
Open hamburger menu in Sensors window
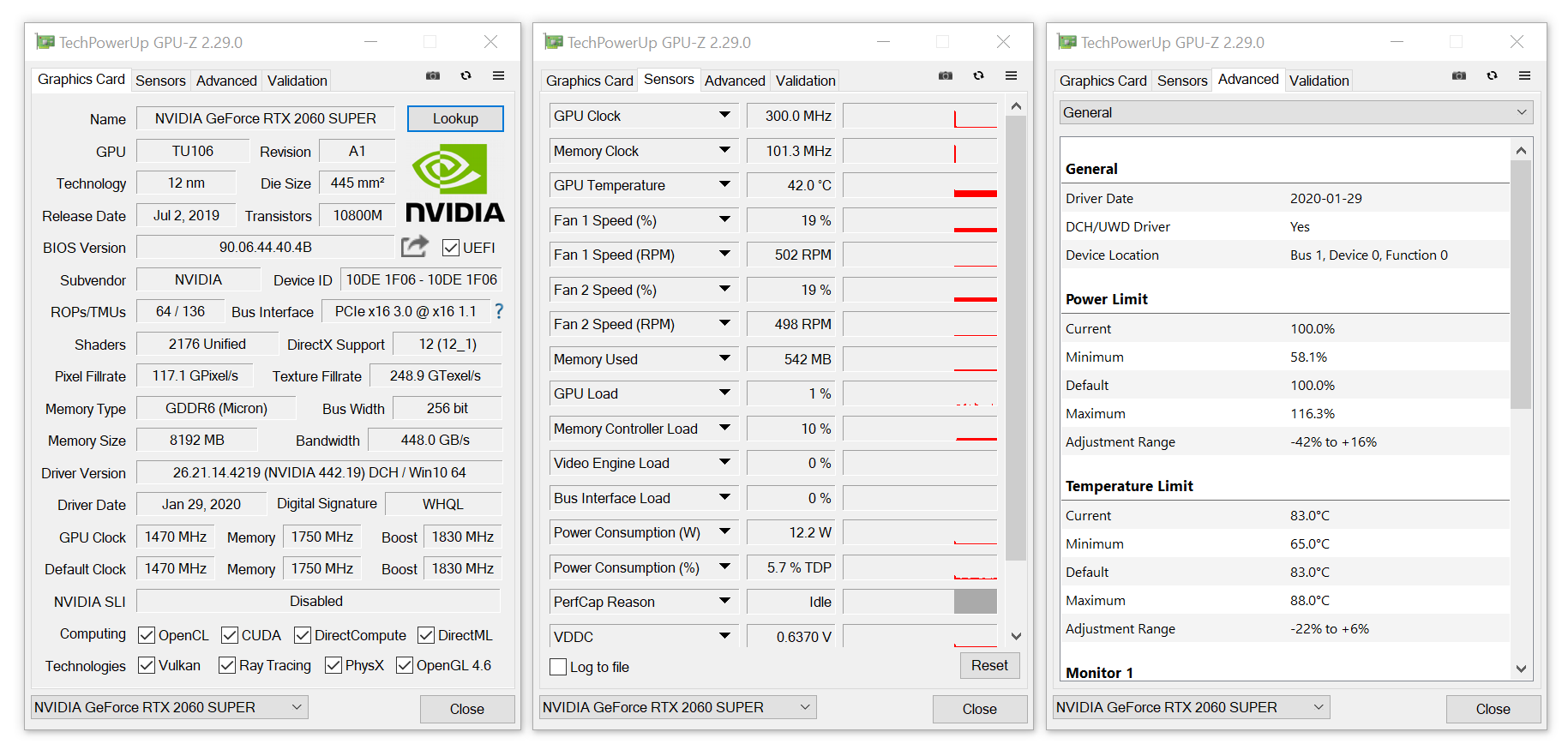pos(1011,76)
